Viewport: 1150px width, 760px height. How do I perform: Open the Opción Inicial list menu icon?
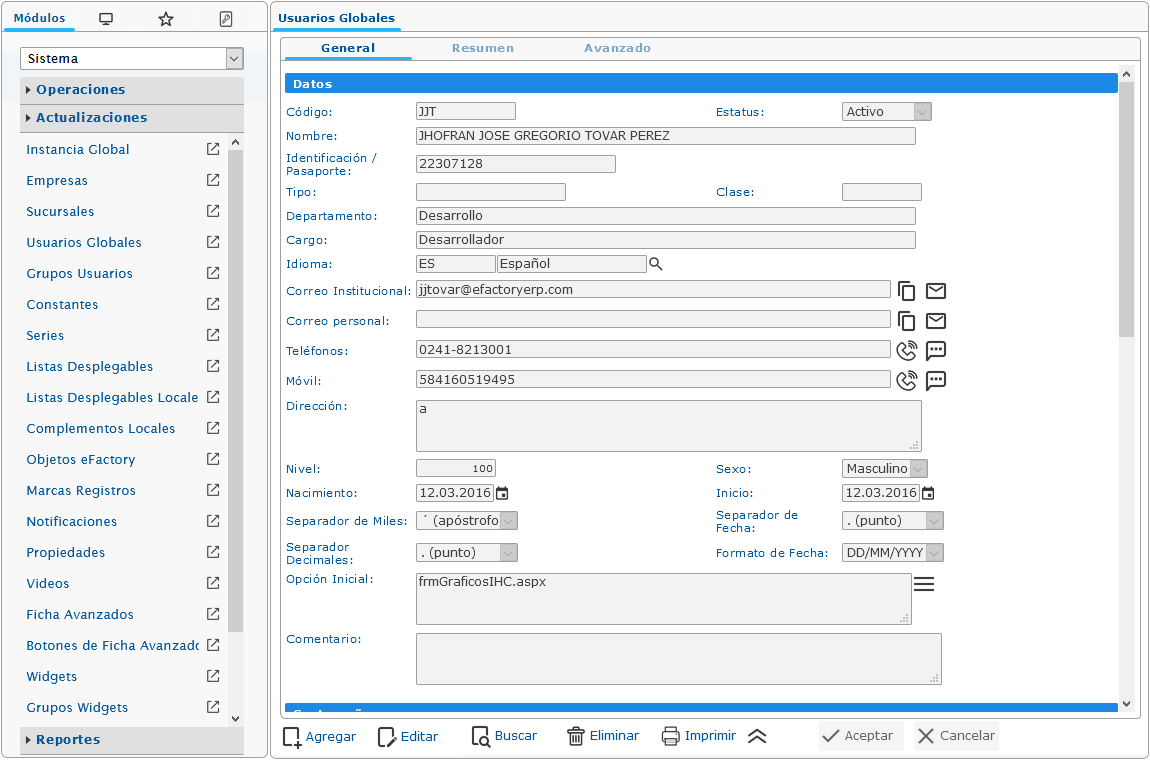(924, 585)
